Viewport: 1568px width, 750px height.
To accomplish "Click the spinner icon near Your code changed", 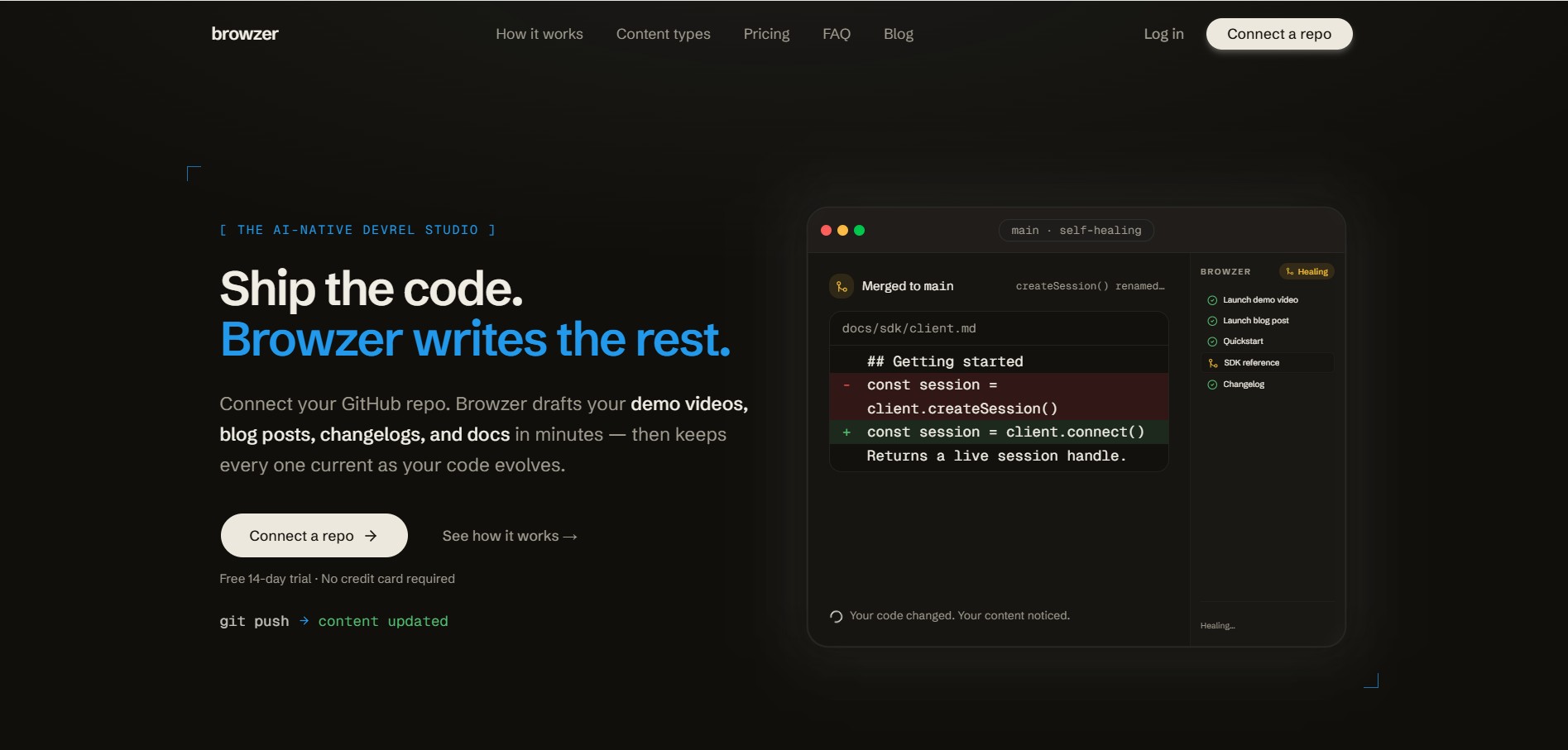I will pyautogui.click(x=836, y=616).
